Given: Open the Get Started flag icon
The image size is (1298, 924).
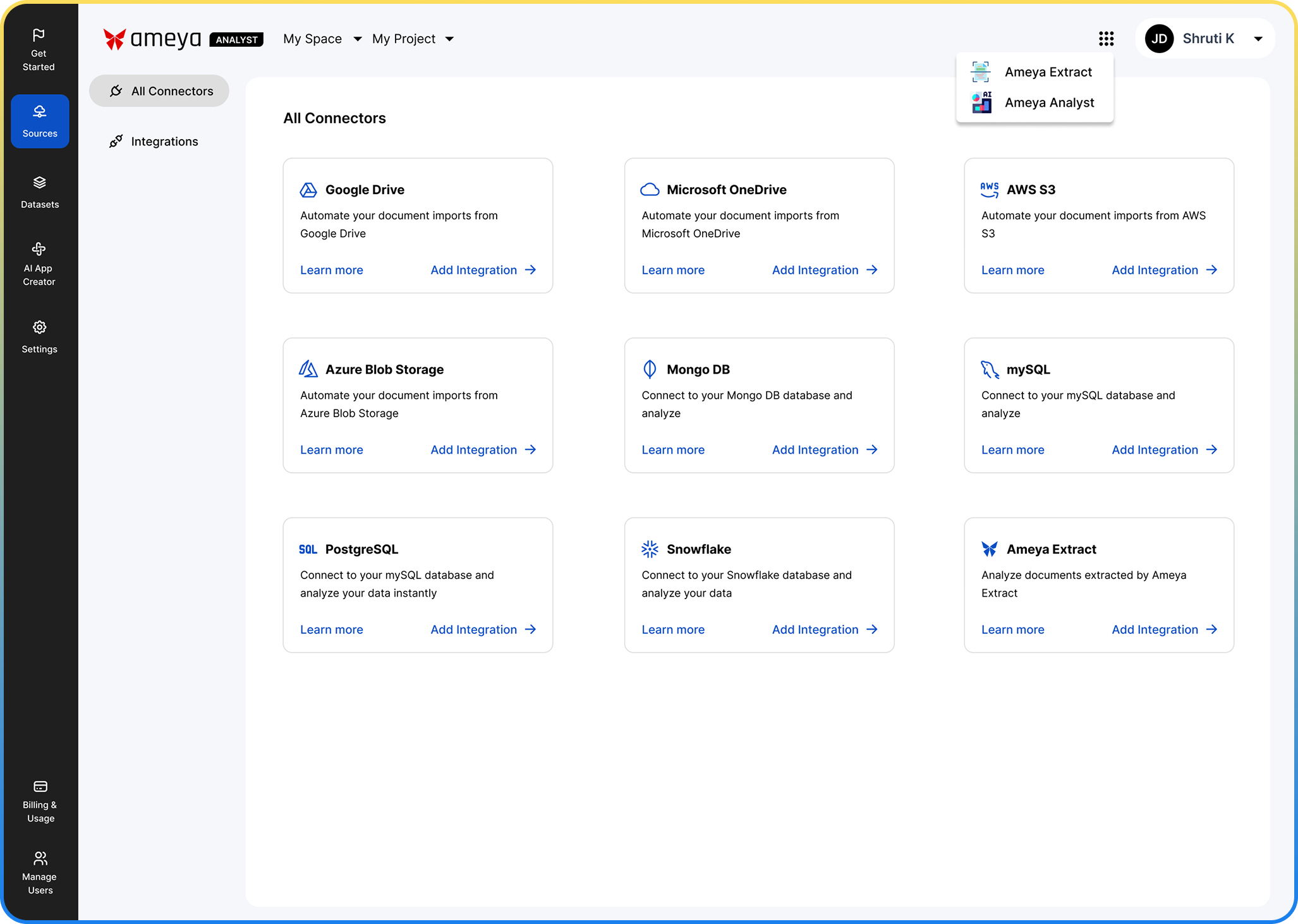Looking at the screenshot, I should point(39,35).
